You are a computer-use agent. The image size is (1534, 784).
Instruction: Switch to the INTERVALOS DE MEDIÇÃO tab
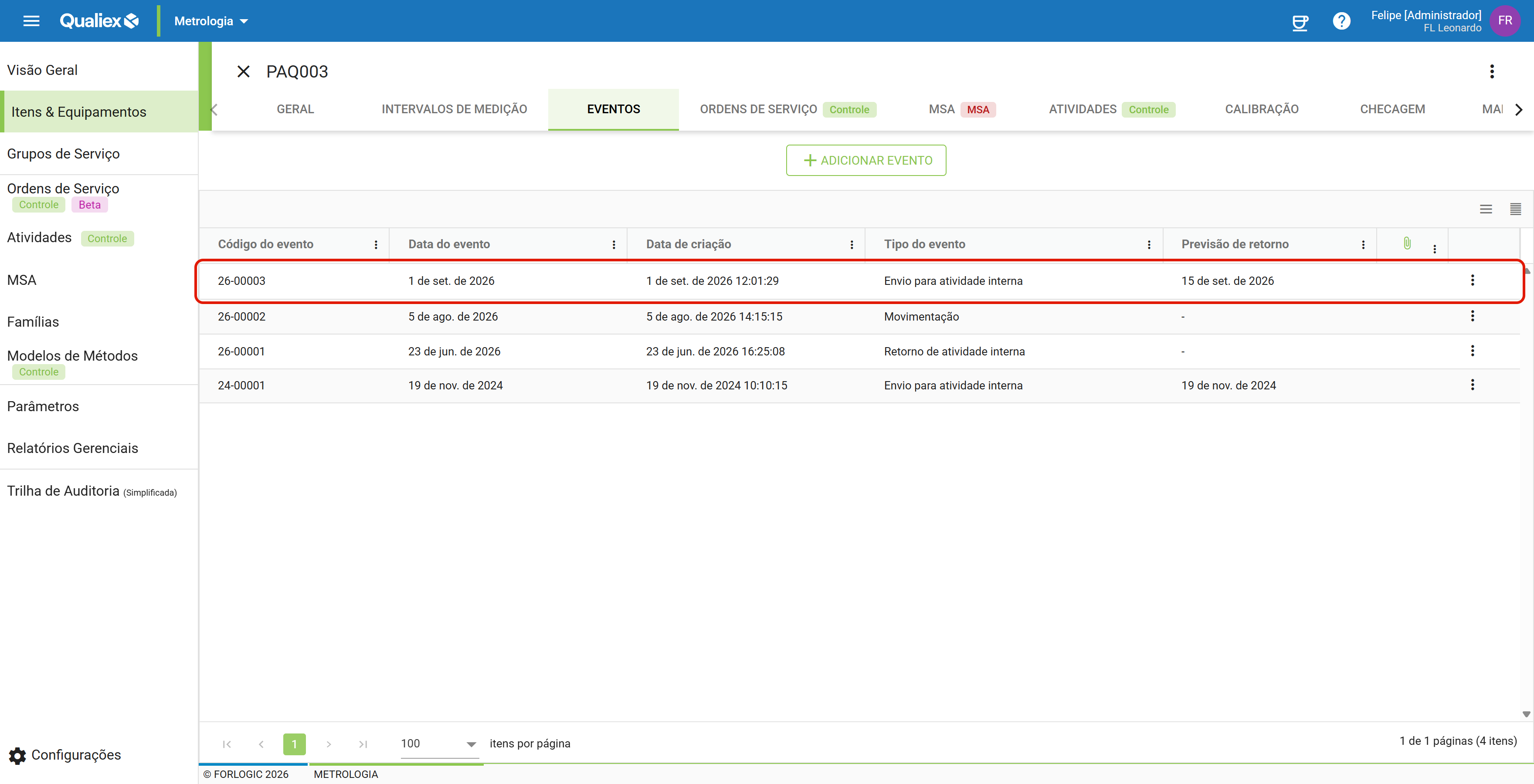tap(454, 109)
